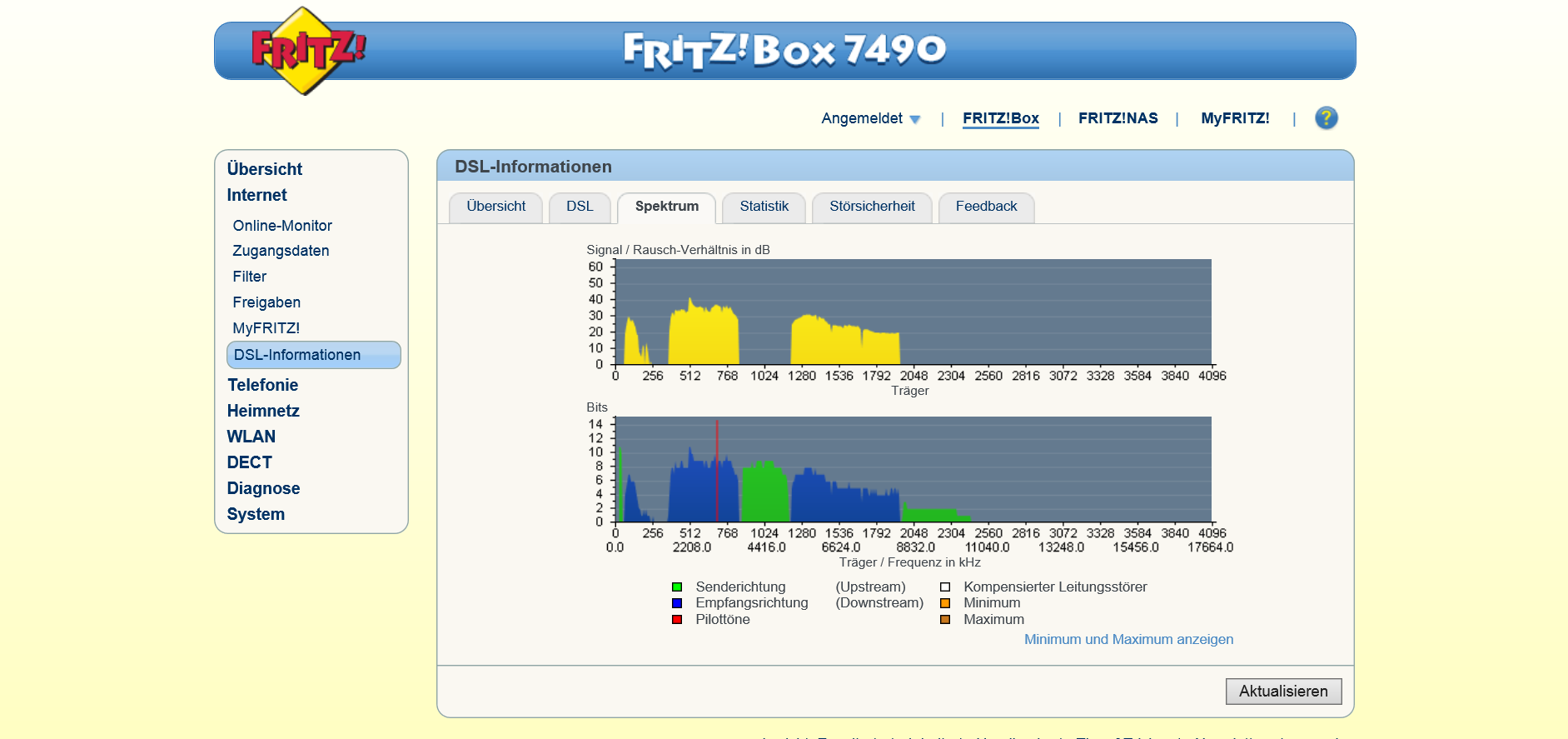Click the 'Bits' chart title

click(x=597, y=407)
